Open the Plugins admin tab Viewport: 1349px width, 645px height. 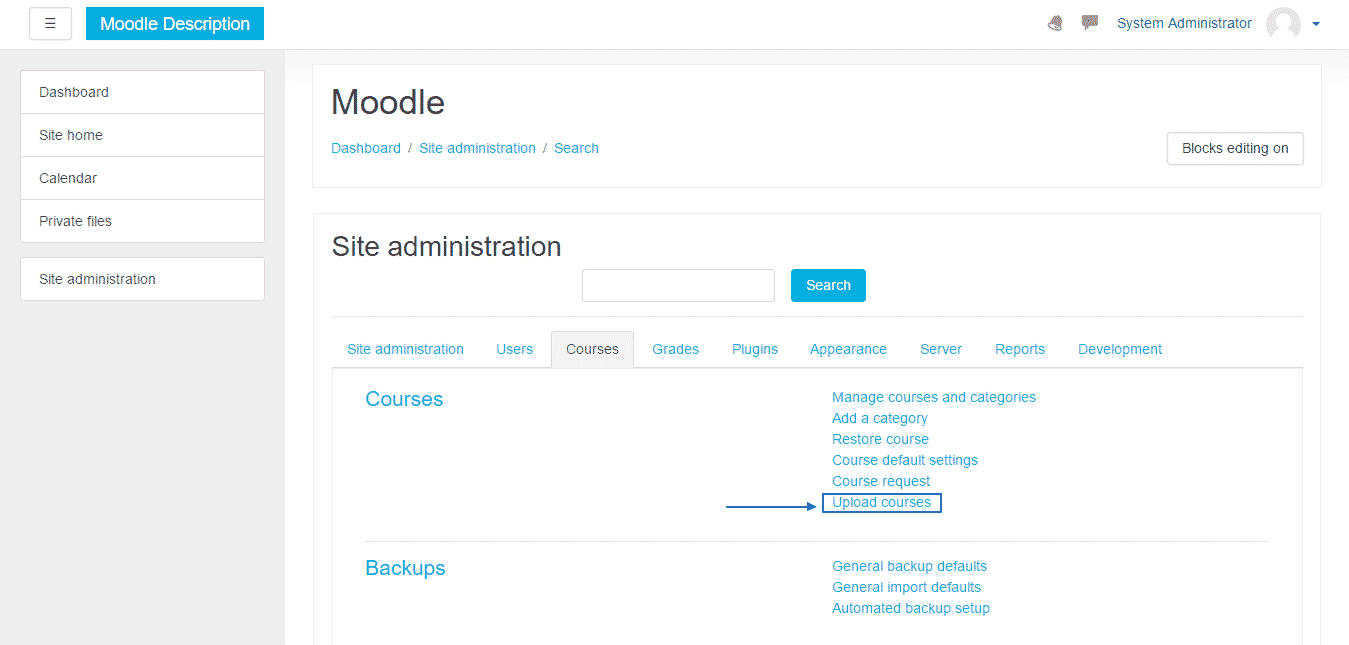(754, 348)
